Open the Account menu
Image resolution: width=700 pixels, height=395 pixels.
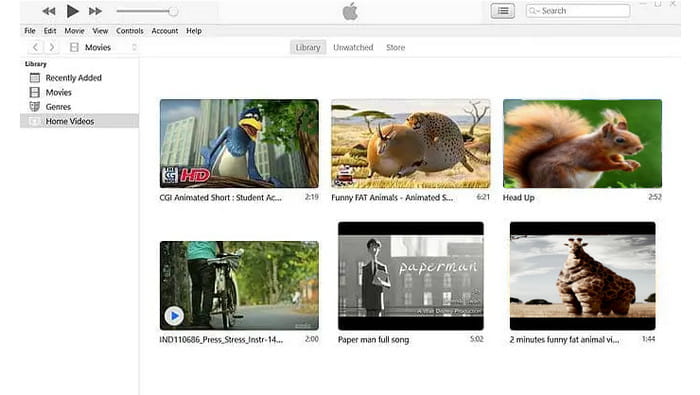(x=165, y=31)
